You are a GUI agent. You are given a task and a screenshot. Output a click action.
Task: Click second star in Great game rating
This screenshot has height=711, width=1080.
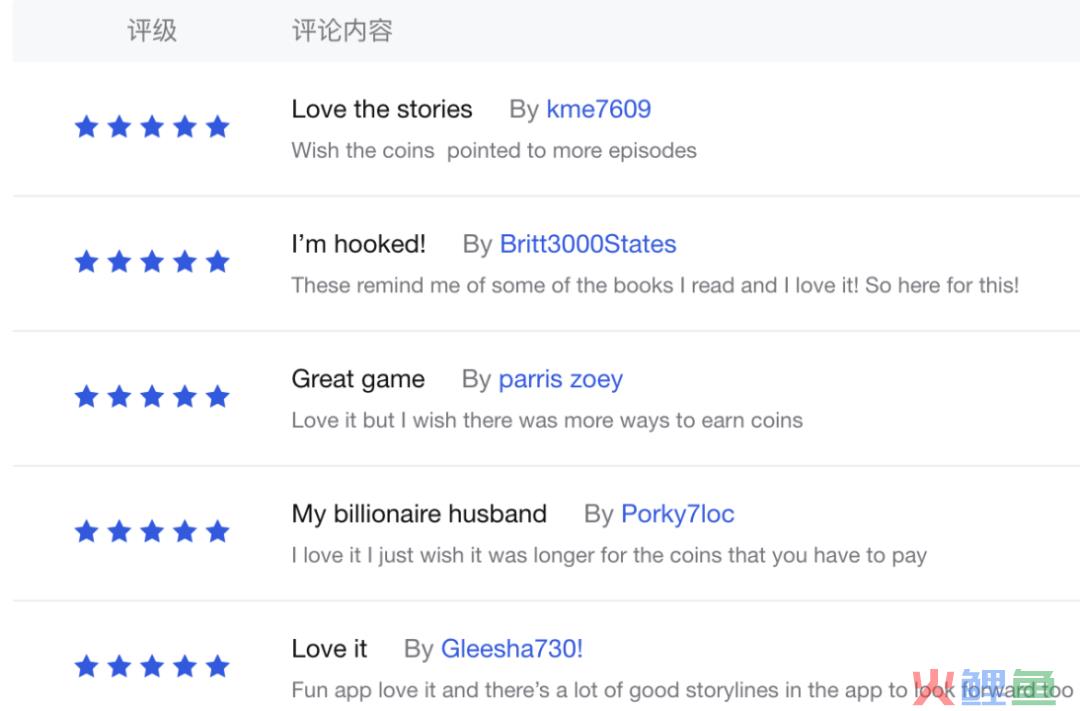[119, 397]
